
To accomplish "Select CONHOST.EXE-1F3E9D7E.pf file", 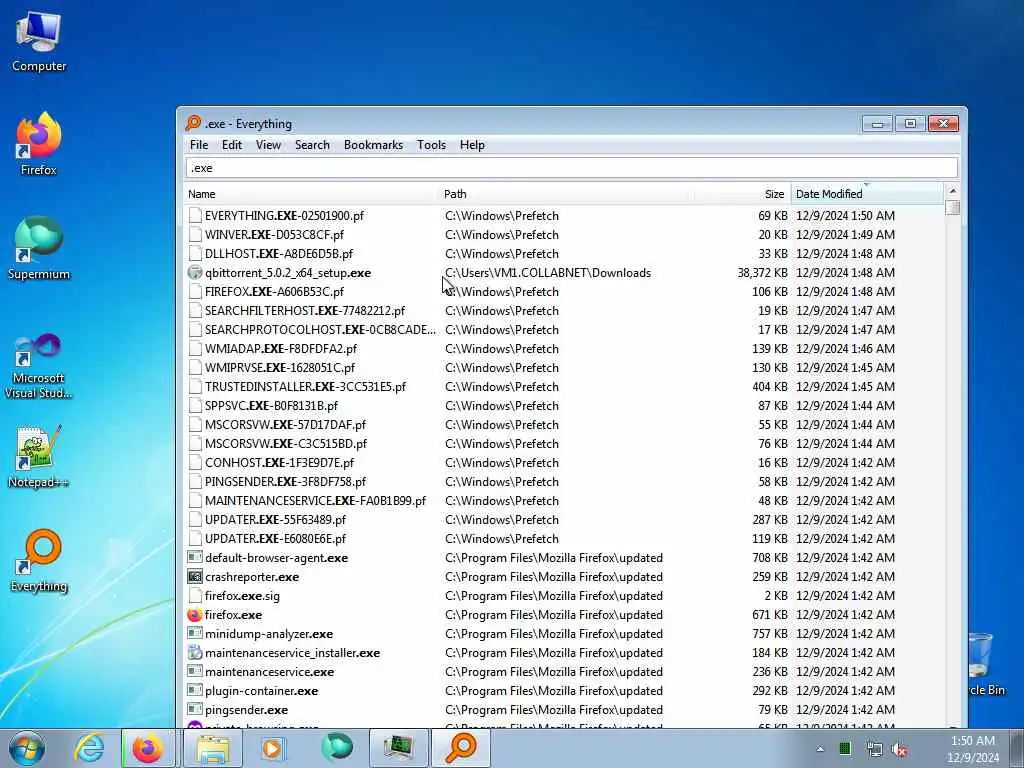I will tap(280, 463).
